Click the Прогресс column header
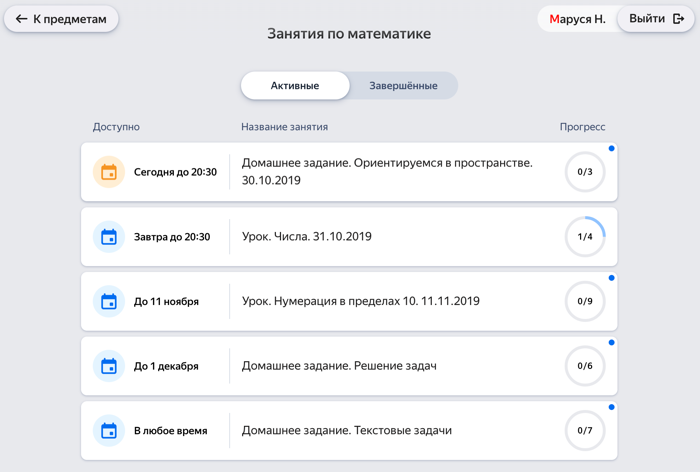This screenshot has width=700, height=472. tap(583, 127)
